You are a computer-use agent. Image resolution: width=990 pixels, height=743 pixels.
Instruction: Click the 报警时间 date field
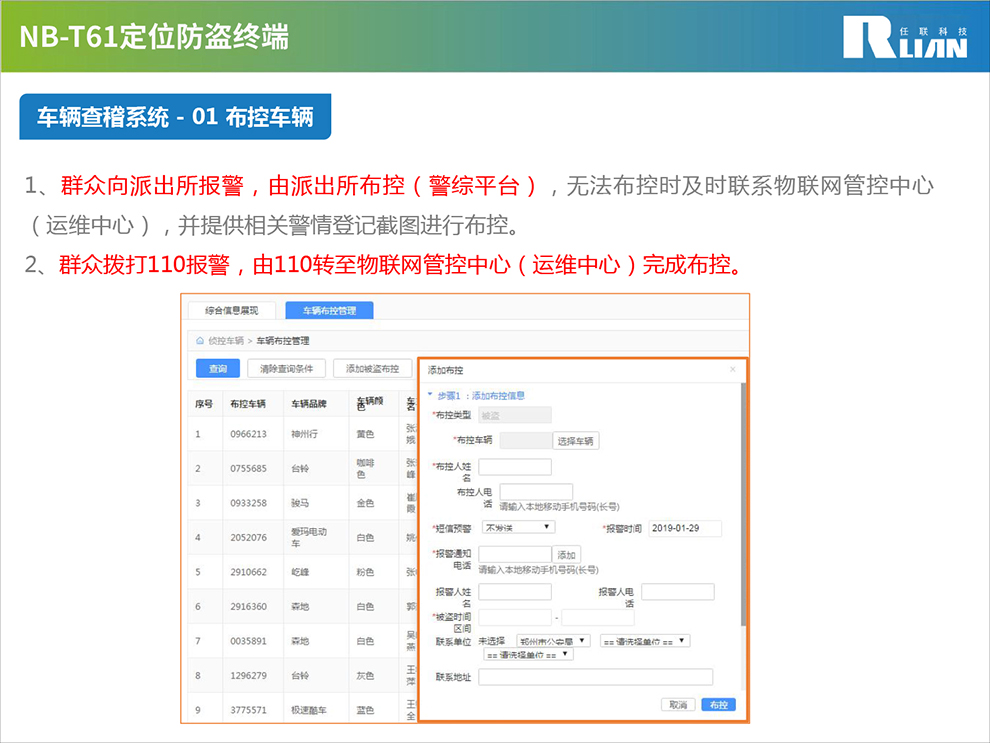(x=684, y=528)
